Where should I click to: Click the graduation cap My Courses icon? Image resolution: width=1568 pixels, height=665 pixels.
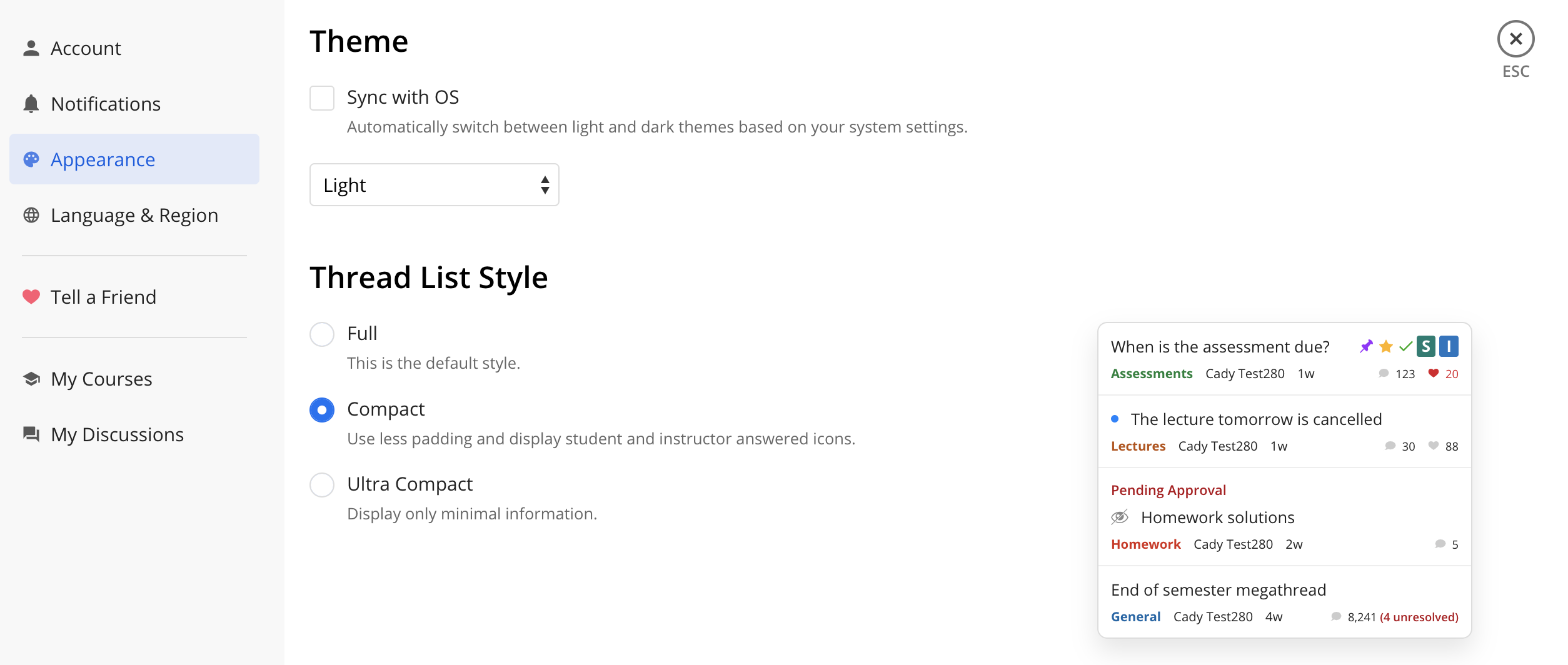[x=31, y=379]
